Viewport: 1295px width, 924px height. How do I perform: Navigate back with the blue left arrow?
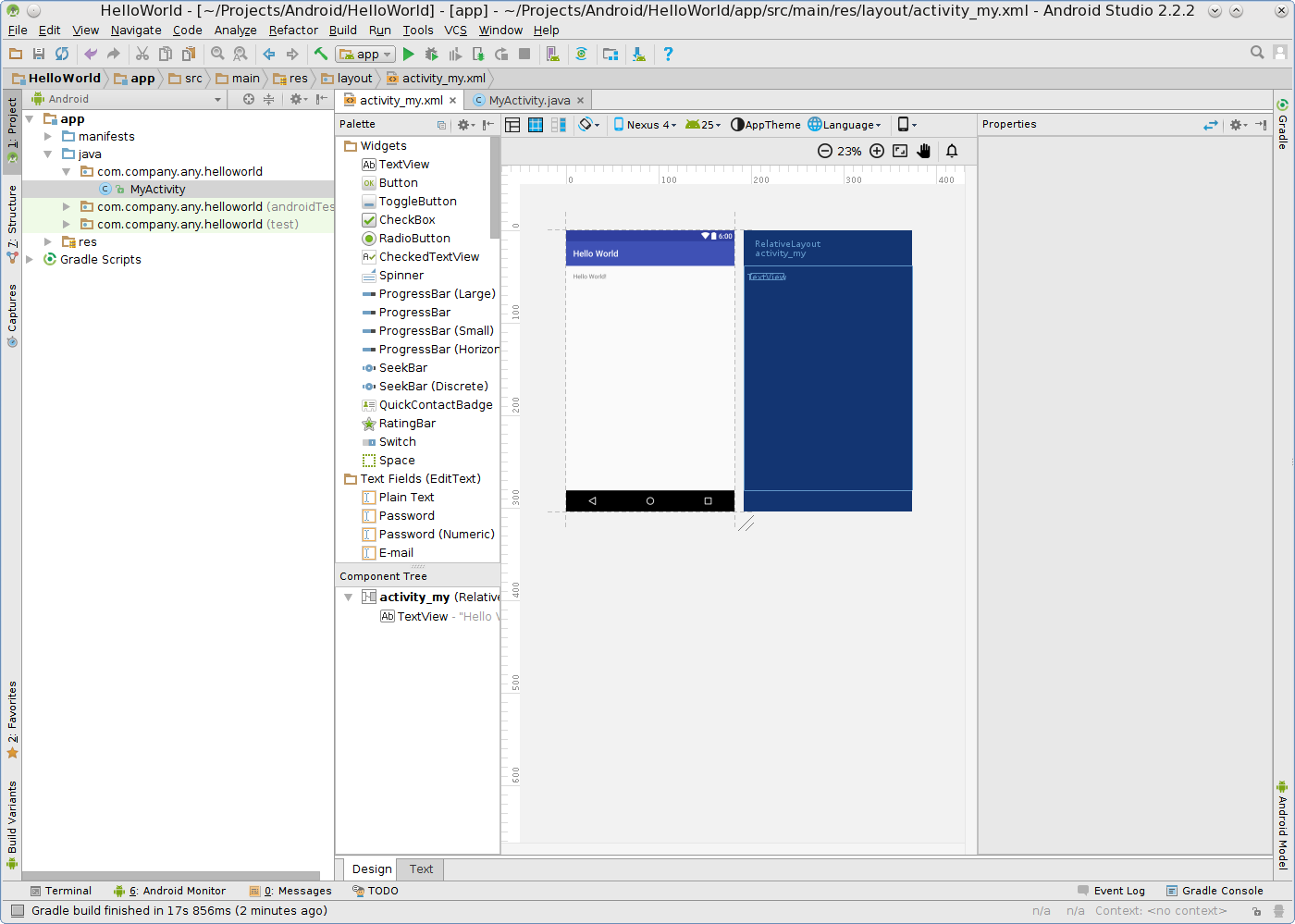[269, 54]
